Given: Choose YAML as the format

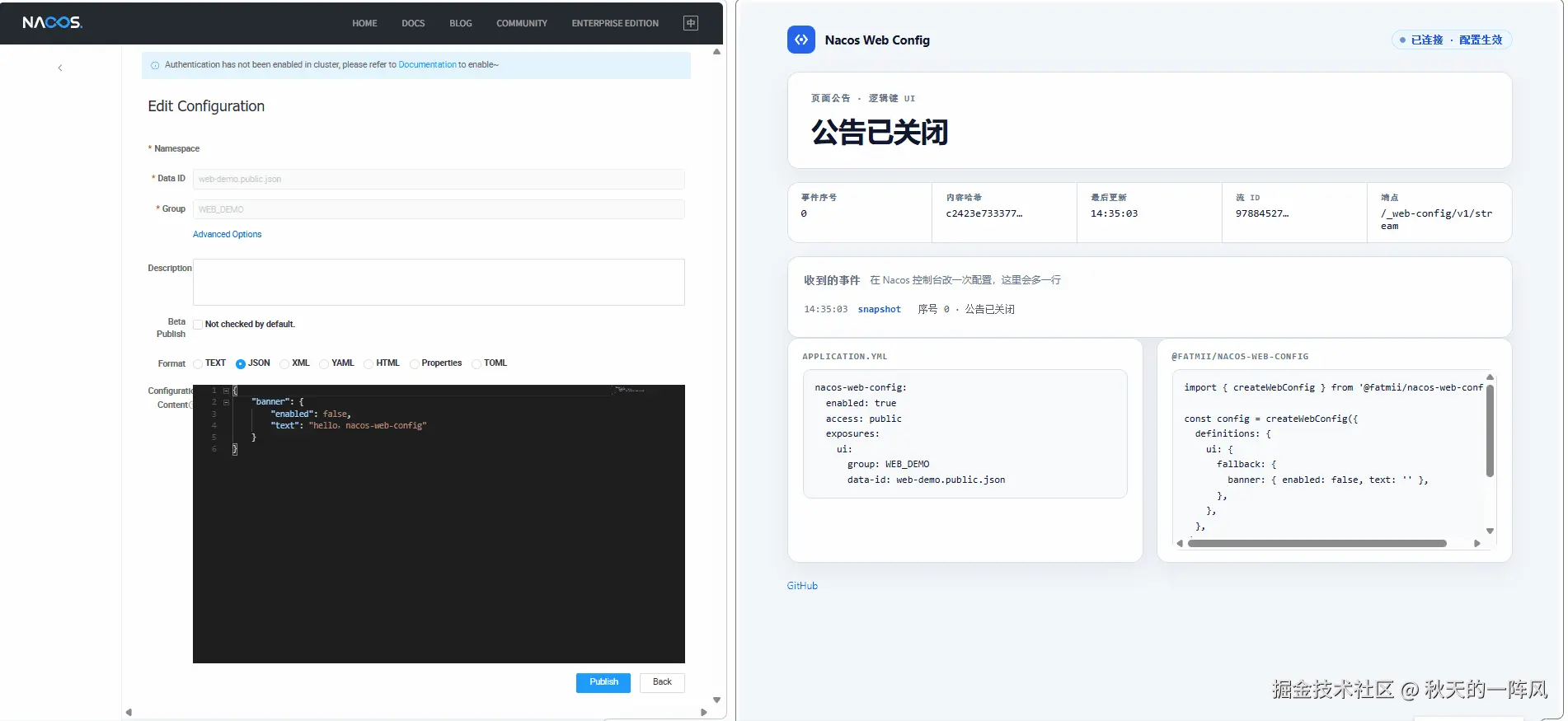Looking at the screenshot, I should coord(324,363).
